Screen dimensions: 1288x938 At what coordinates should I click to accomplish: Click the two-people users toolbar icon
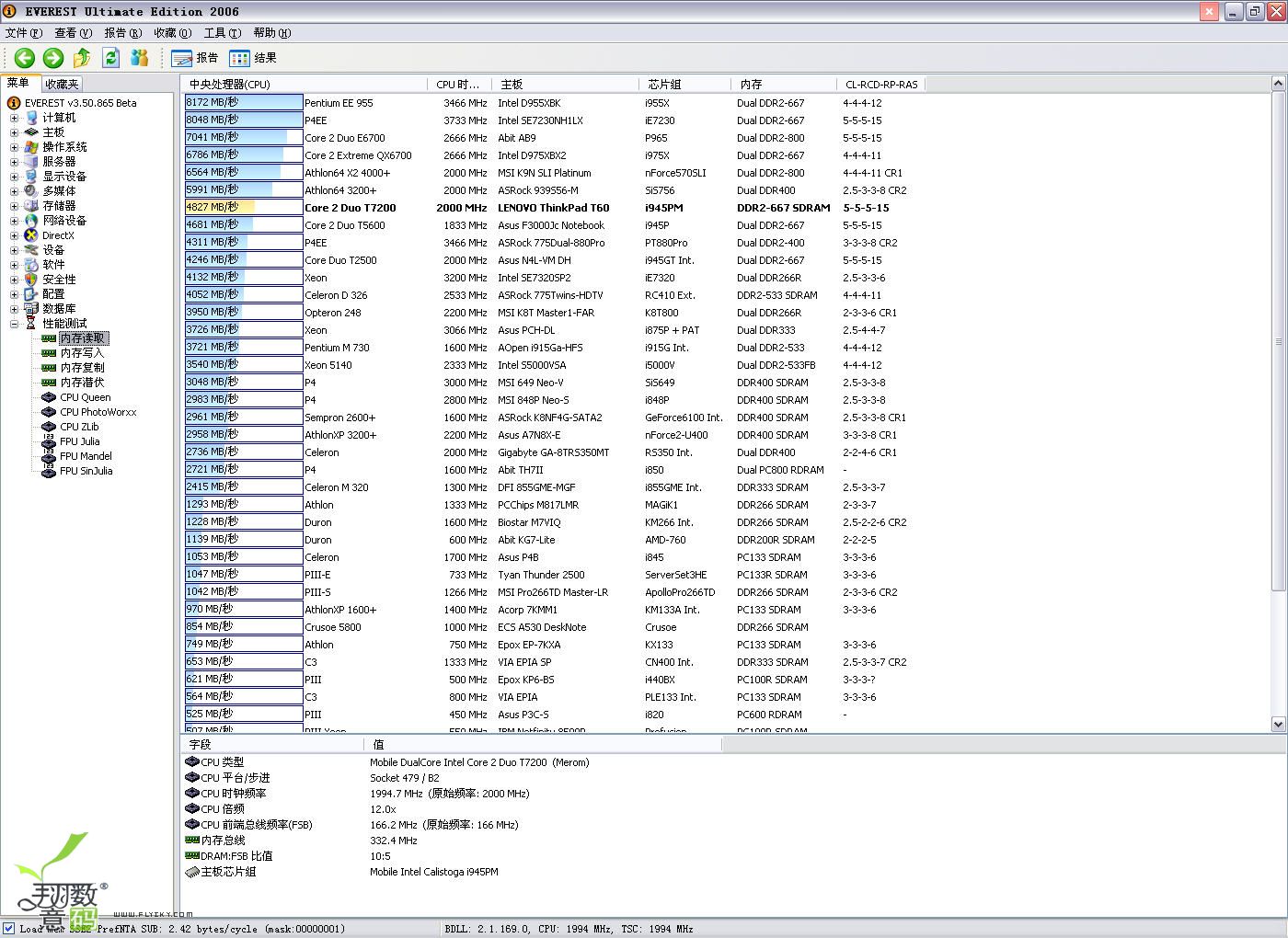[140, 58]
